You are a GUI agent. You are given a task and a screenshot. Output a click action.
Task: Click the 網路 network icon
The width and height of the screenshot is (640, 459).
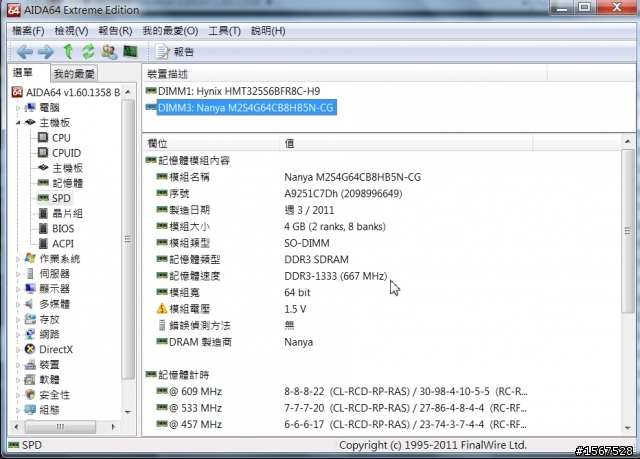30,334
